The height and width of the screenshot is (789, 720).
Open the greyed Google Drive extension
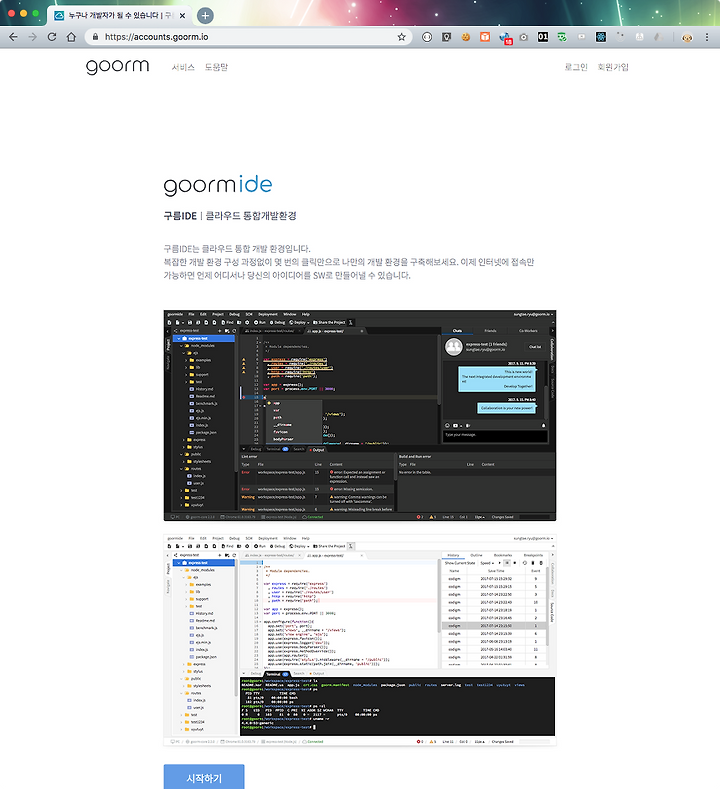658,37
